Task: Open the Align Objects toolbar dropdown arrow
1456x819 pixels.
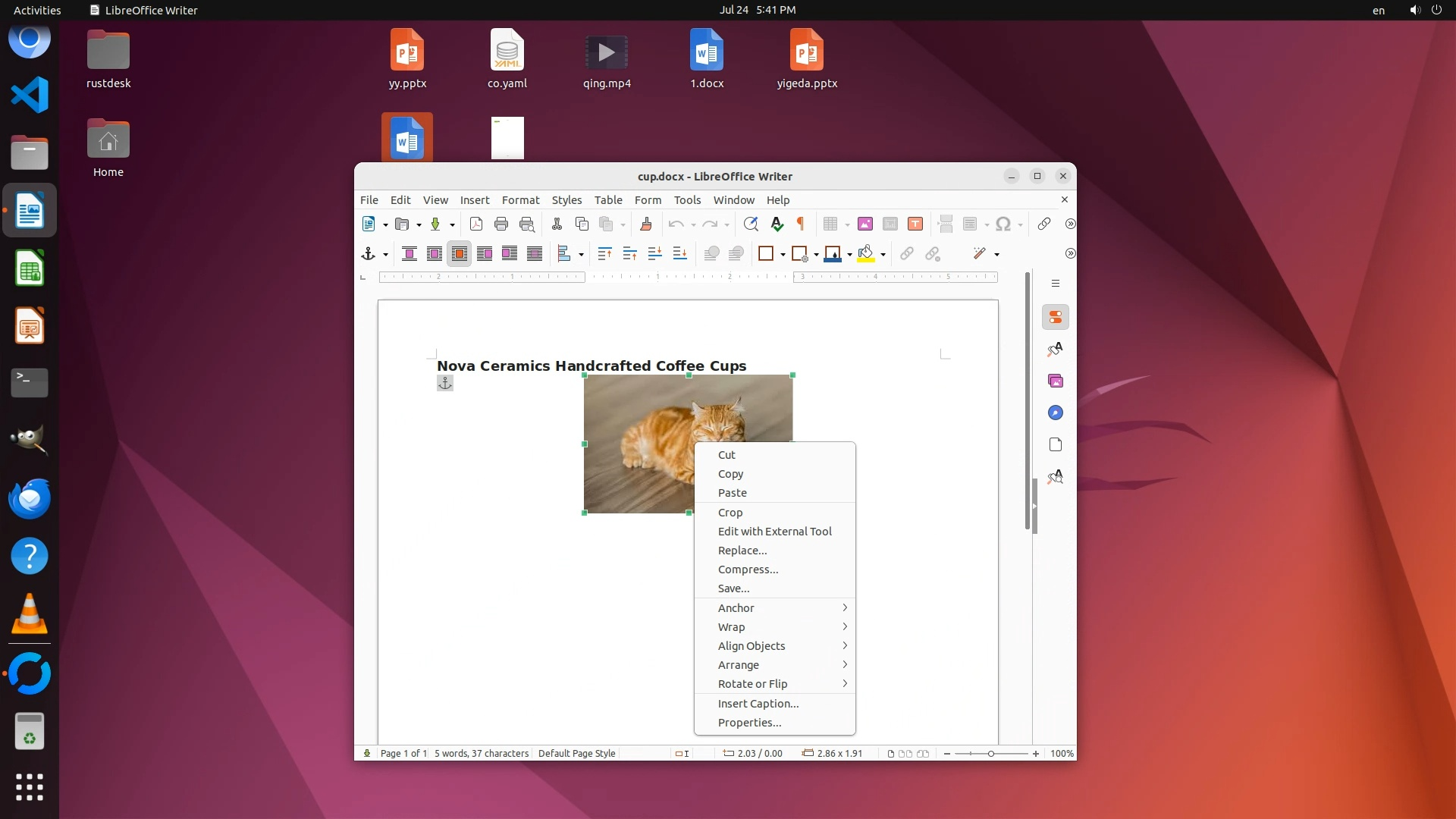Action: tap(581, 255)
